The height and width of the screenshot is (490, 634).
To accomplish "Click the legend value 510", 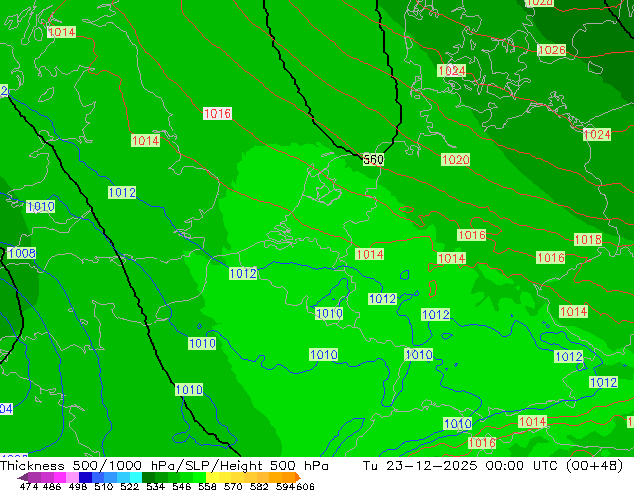I will pyautogui.click(x=104, y=486).
